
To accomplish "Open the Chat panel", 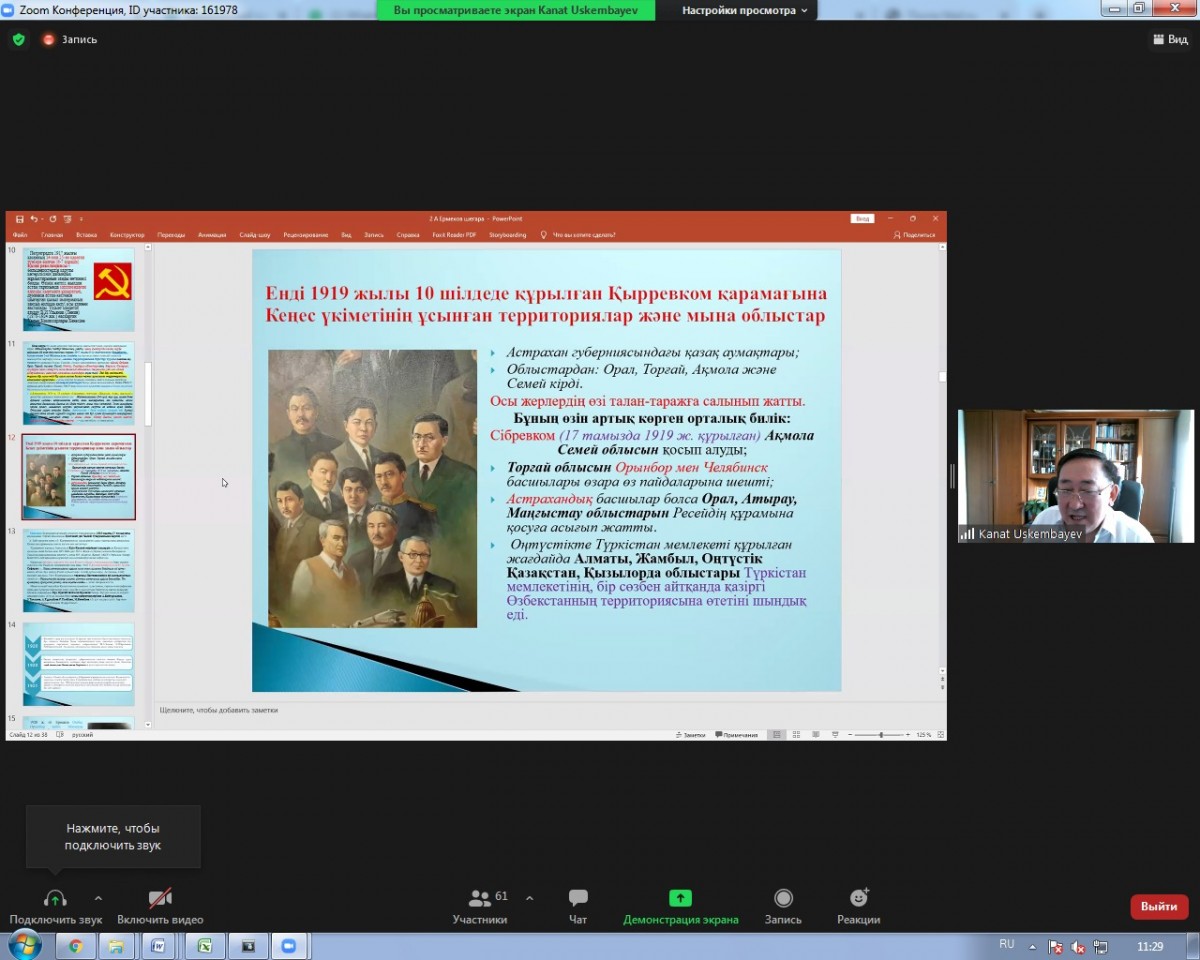I will point(578,898).
